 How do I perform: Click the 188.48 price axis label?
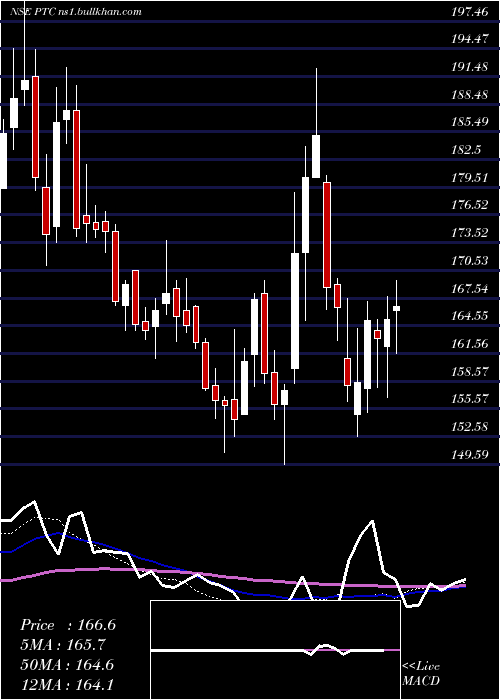click(469, 95)
